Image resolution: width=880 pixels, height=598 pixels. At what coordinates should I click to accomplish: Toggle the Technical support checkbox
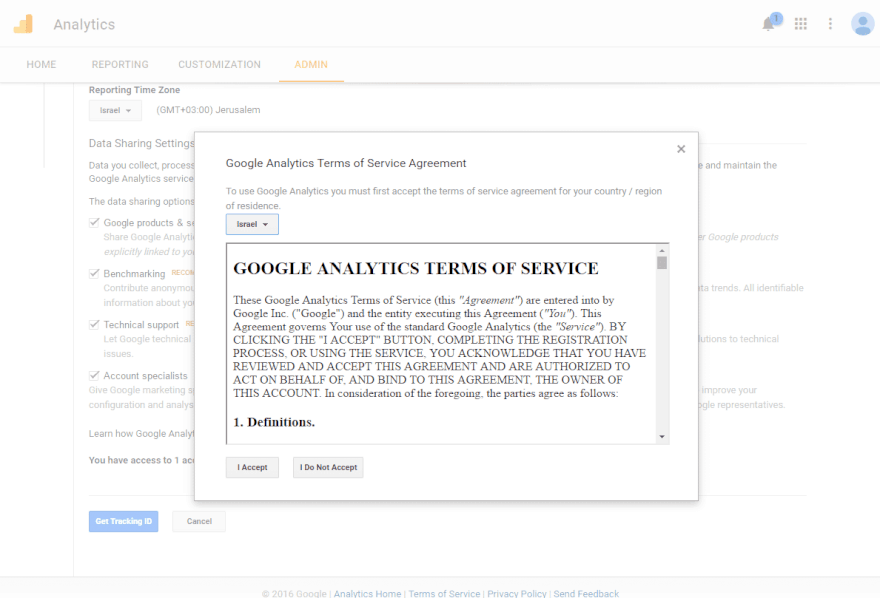coord(94,325)
